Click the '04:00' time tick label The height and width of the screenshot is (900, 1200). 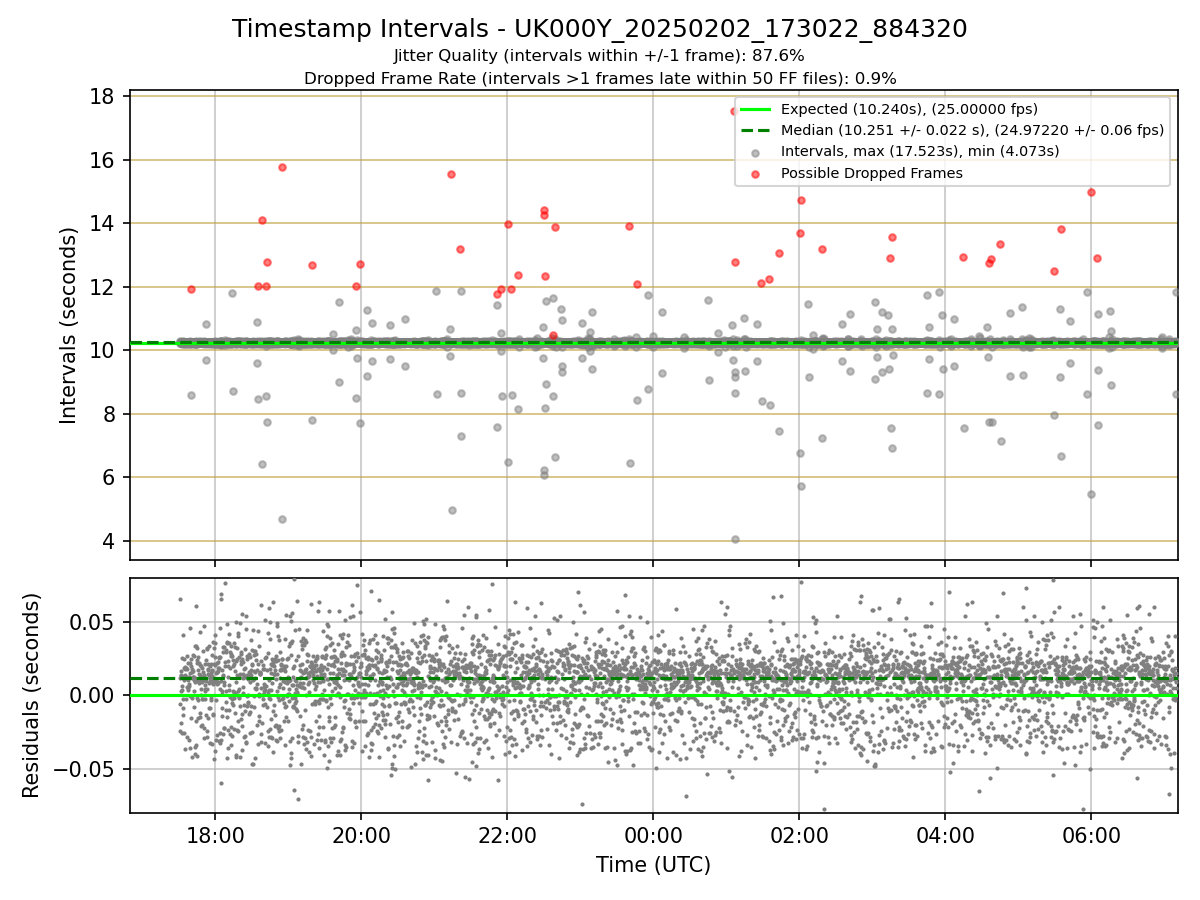(945, 834)
